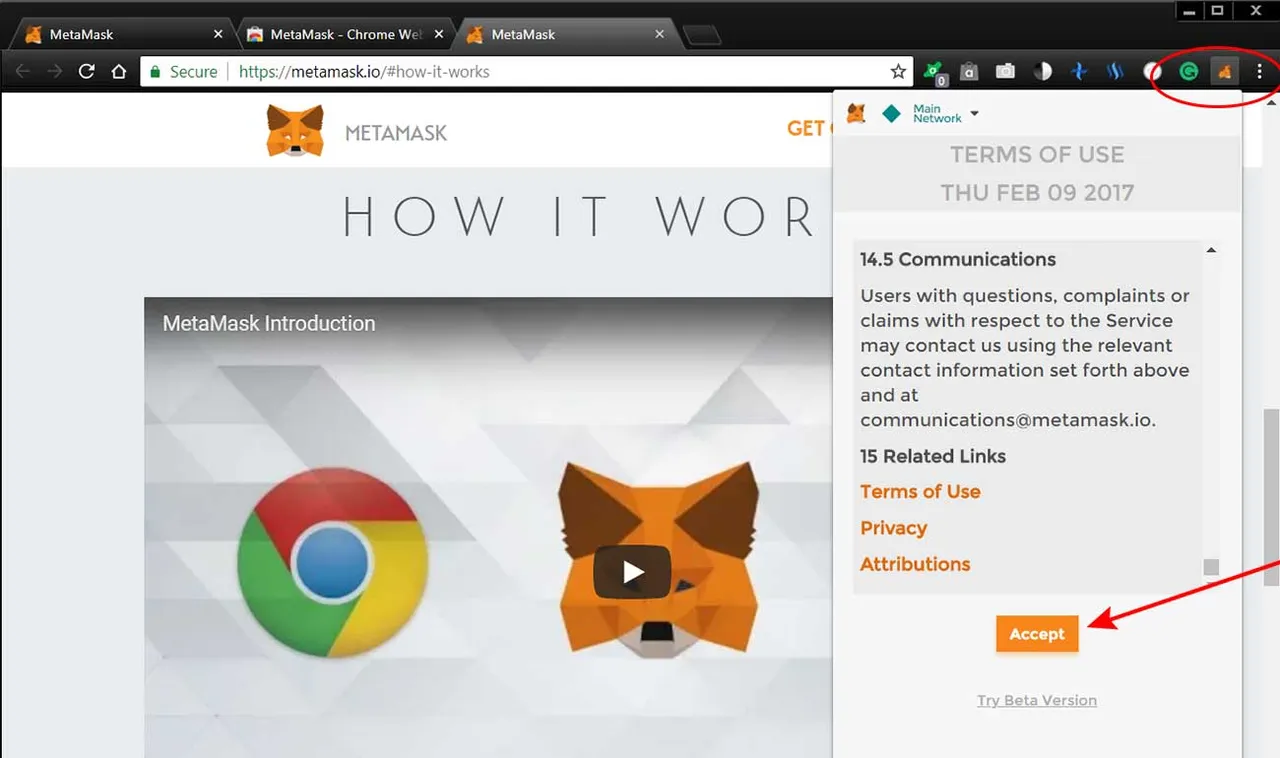Click the METAMASK site title text
Viewport: 1280px width, 758px height.
396,132
